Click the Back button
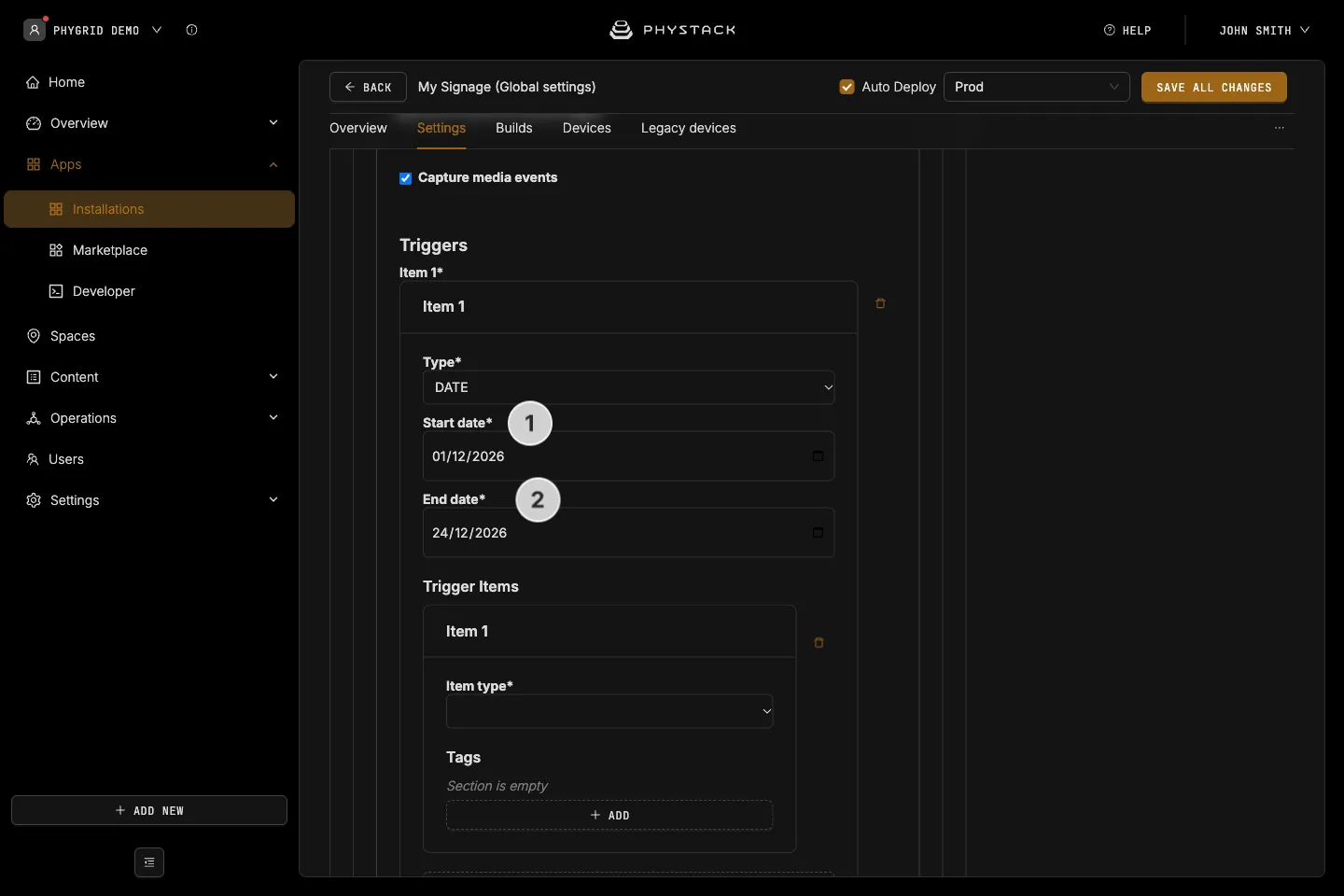 pos(368,87)
